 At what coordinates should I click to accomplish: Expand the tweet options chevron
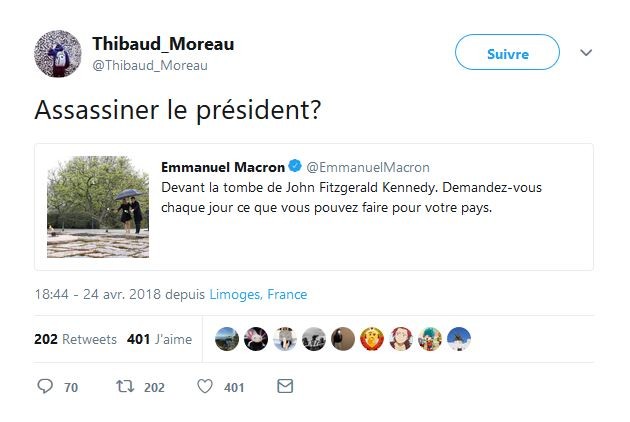(587, 53)
